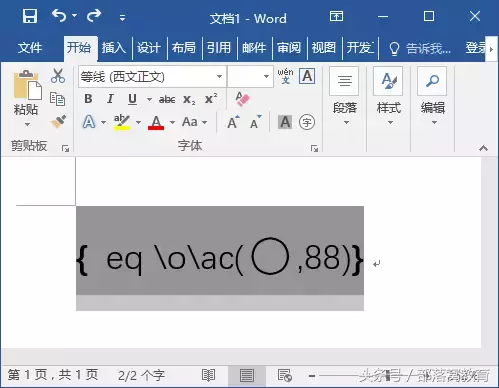Expand the font name dropdown arrow
The width and height of the screenshot is (499, 388).
[x=220, y=77]
